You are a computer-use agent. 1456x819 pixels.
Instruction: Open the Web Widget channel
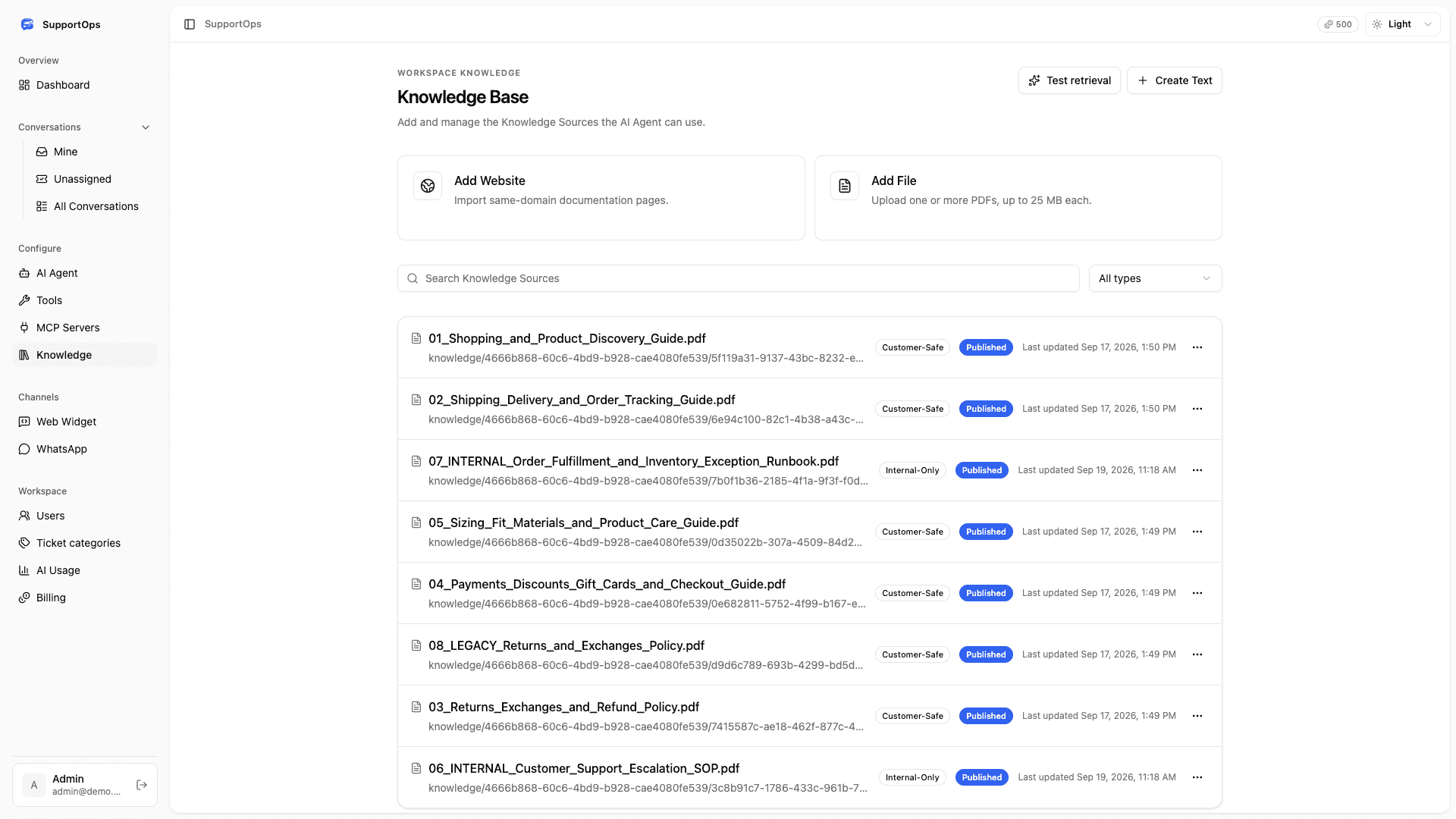[85, 422]
